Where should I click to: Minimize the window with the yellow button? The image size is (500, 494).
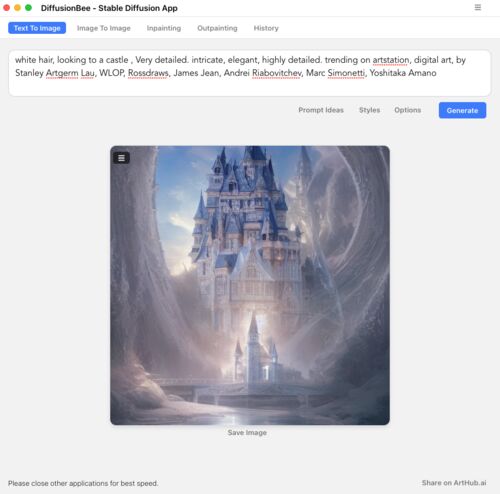point(17,7)
